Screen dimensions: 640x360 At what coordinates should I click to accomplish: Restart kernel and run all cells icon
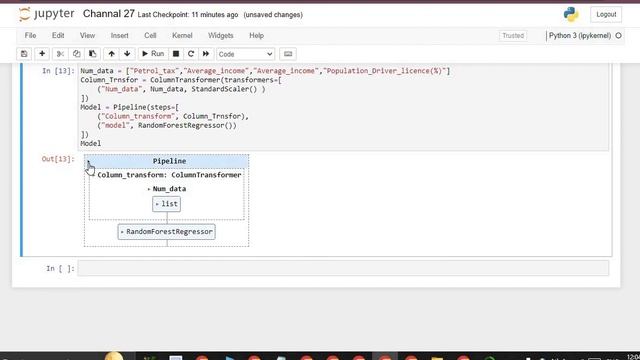(206, 54)
